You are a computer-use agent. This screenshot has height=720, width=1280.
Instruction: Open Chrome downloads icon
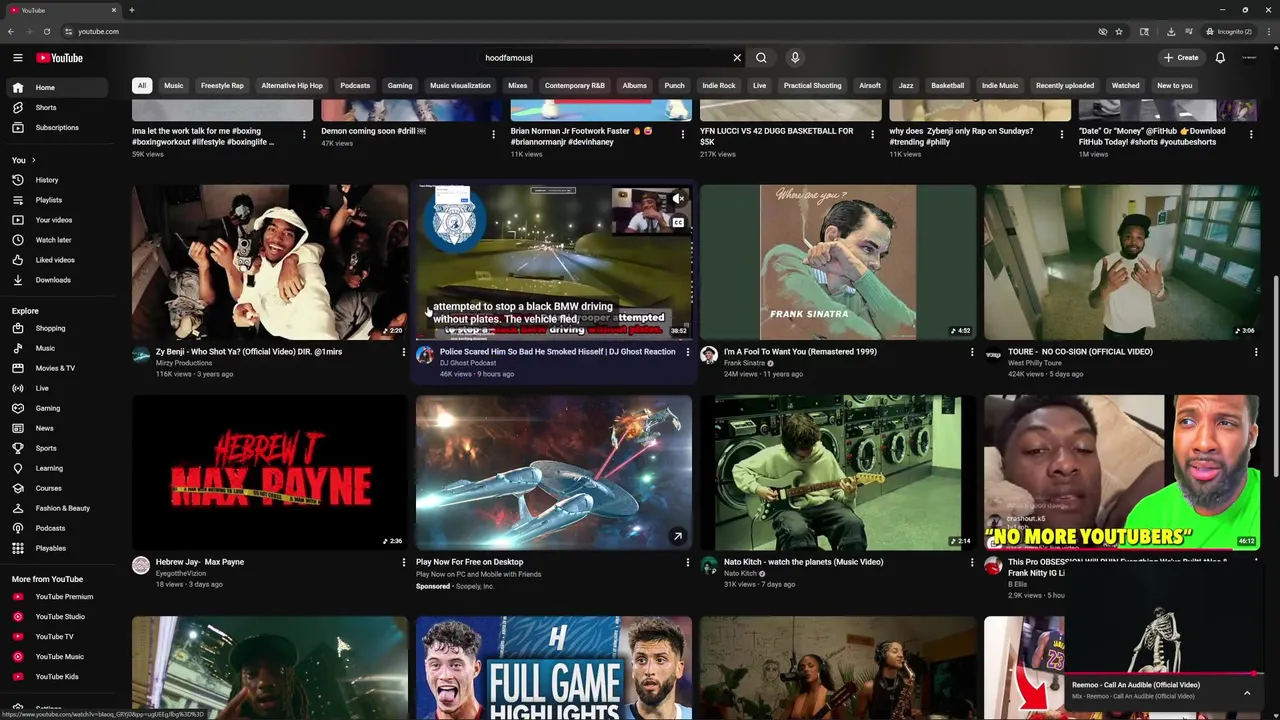click(1171, 31)
